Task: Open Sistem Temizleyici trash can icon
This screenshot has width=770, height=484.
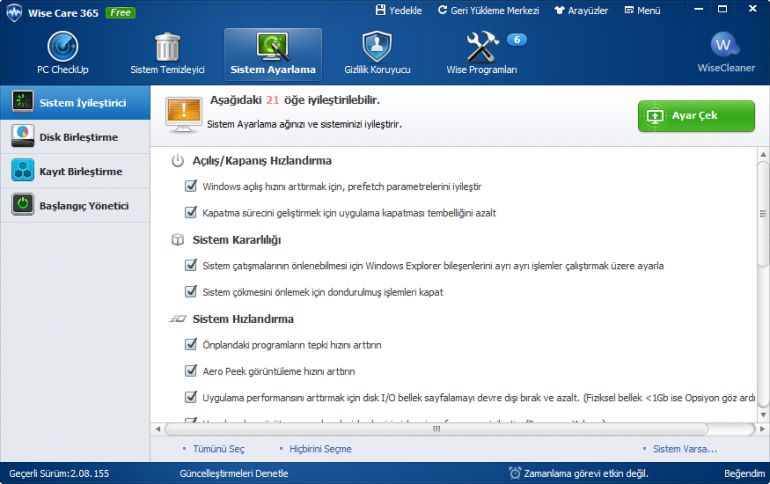Action: click(167, 47)
